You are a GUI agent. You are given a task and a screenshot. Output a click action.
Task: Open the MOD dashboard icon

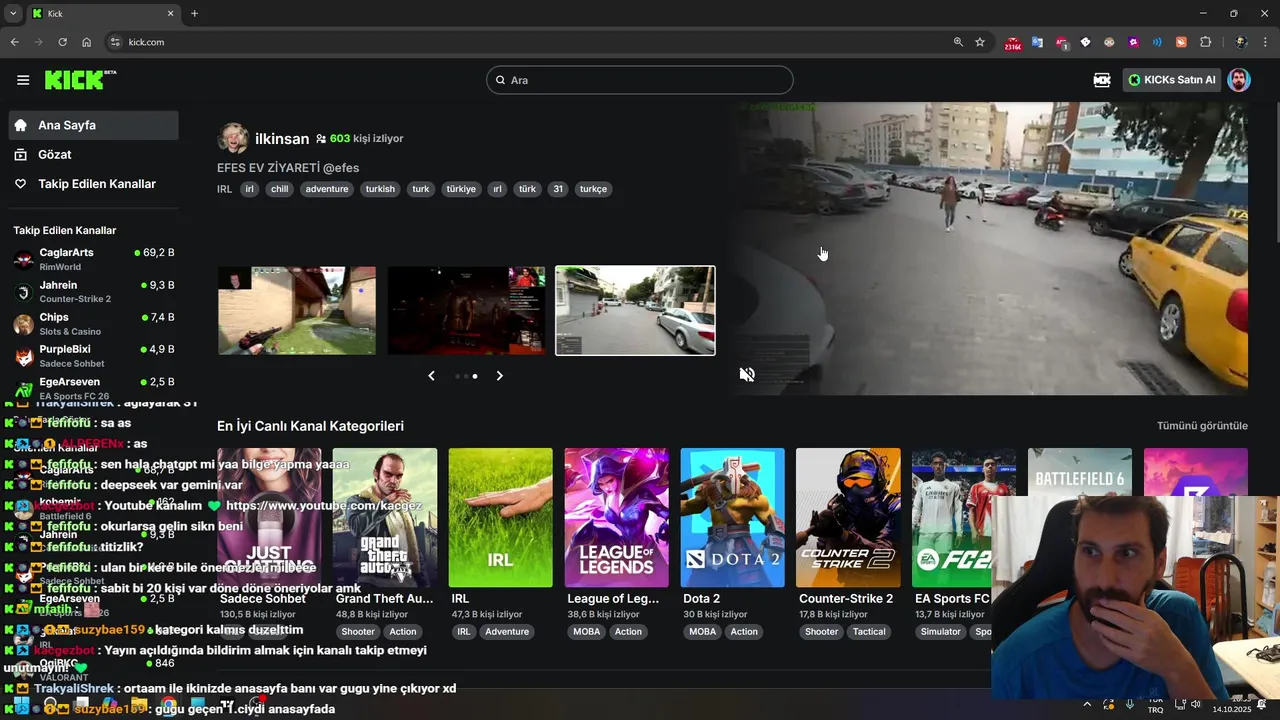coord(1102,80)
